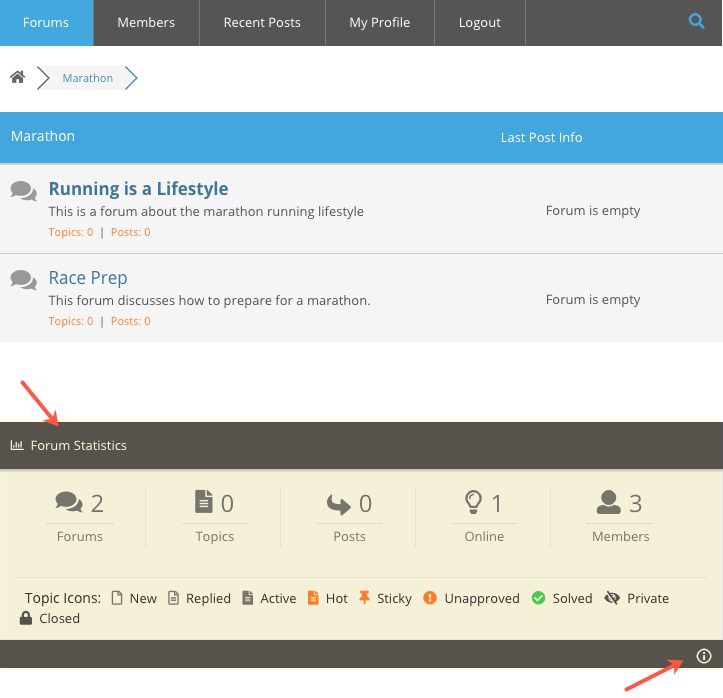Go to the Members menu item
The height and width of the screenshot is (698, 723).
(x=146, y=22)
